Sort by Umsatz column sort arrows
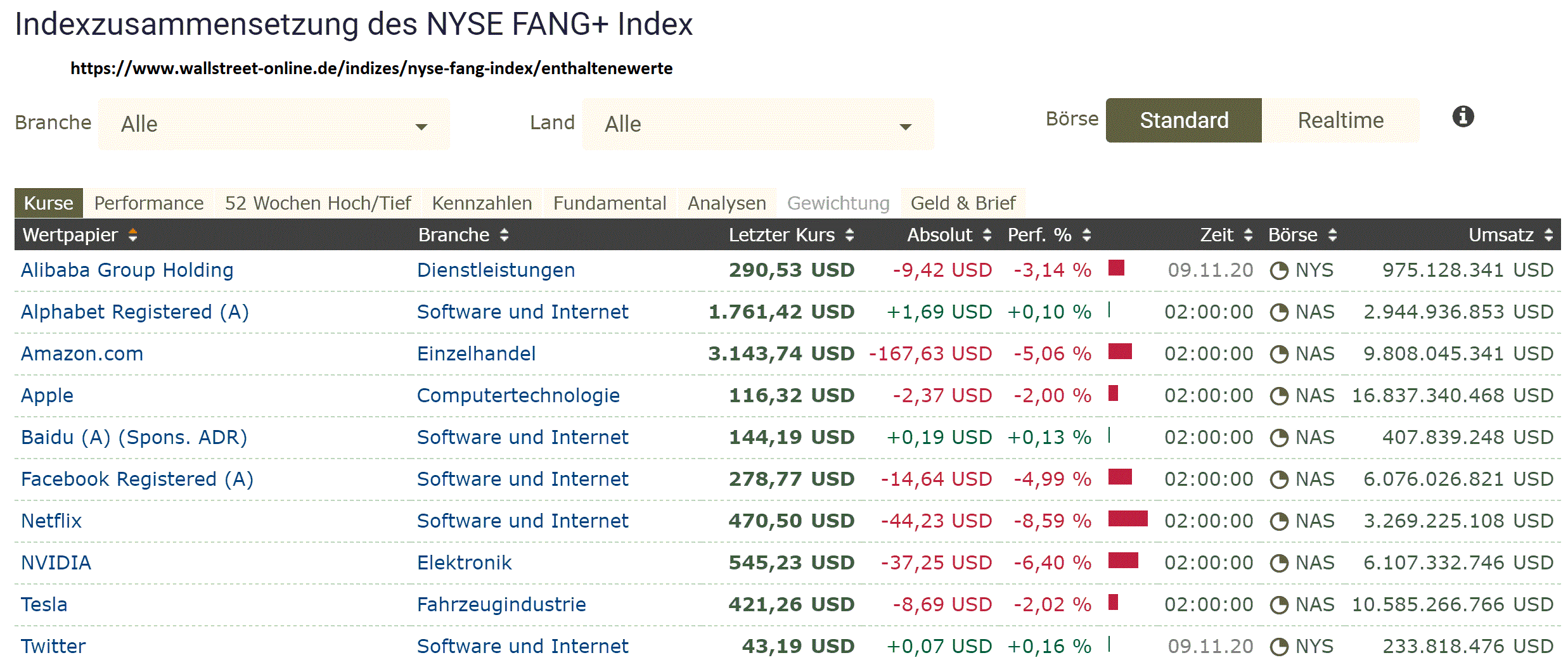This screenshot has height=660, width=1568. coord(1548,236)
